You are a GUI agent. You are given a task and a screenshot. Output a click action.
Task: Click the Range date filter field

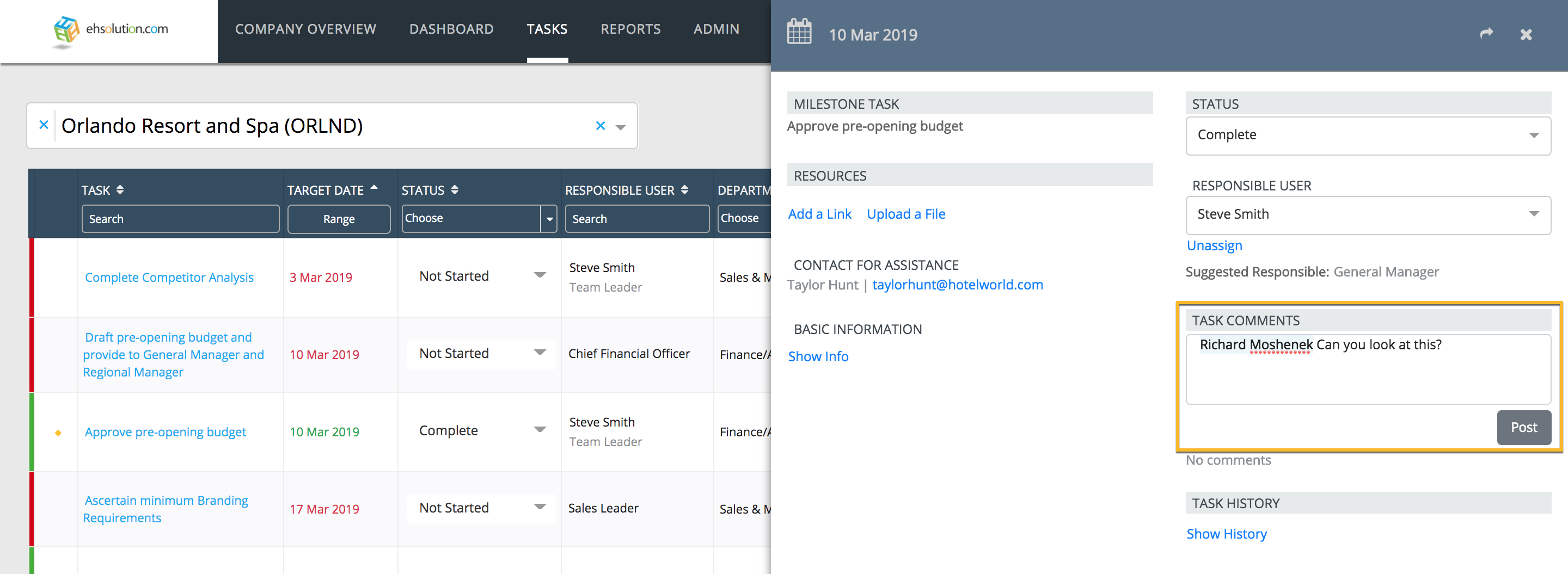(x=339, y=219)
